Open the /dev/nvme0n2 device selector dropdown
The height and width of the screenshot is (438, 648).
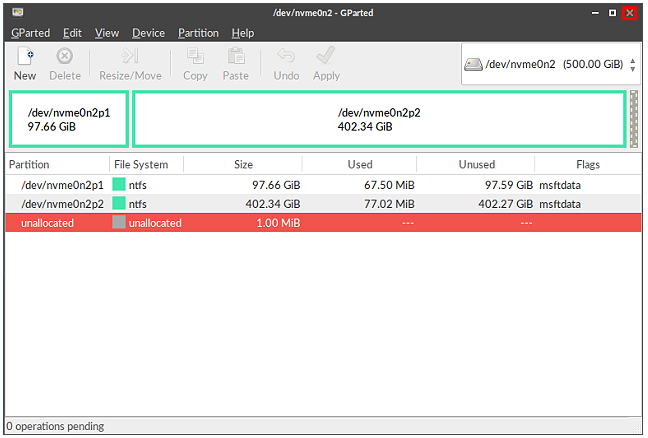551,64
